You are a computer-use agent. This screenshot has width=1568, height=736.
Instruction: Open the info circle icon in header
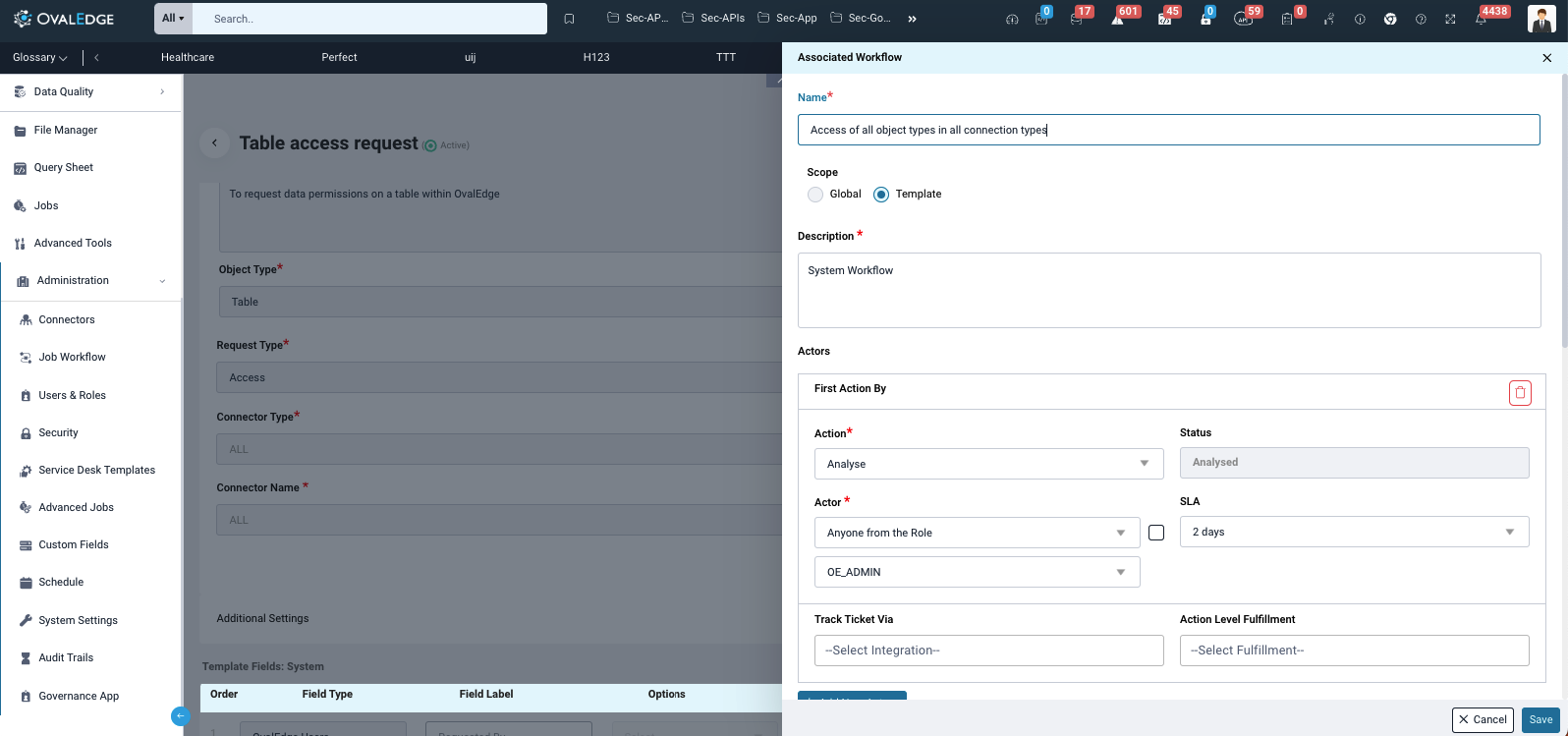pyautogui.click(x=1360, y=19)
